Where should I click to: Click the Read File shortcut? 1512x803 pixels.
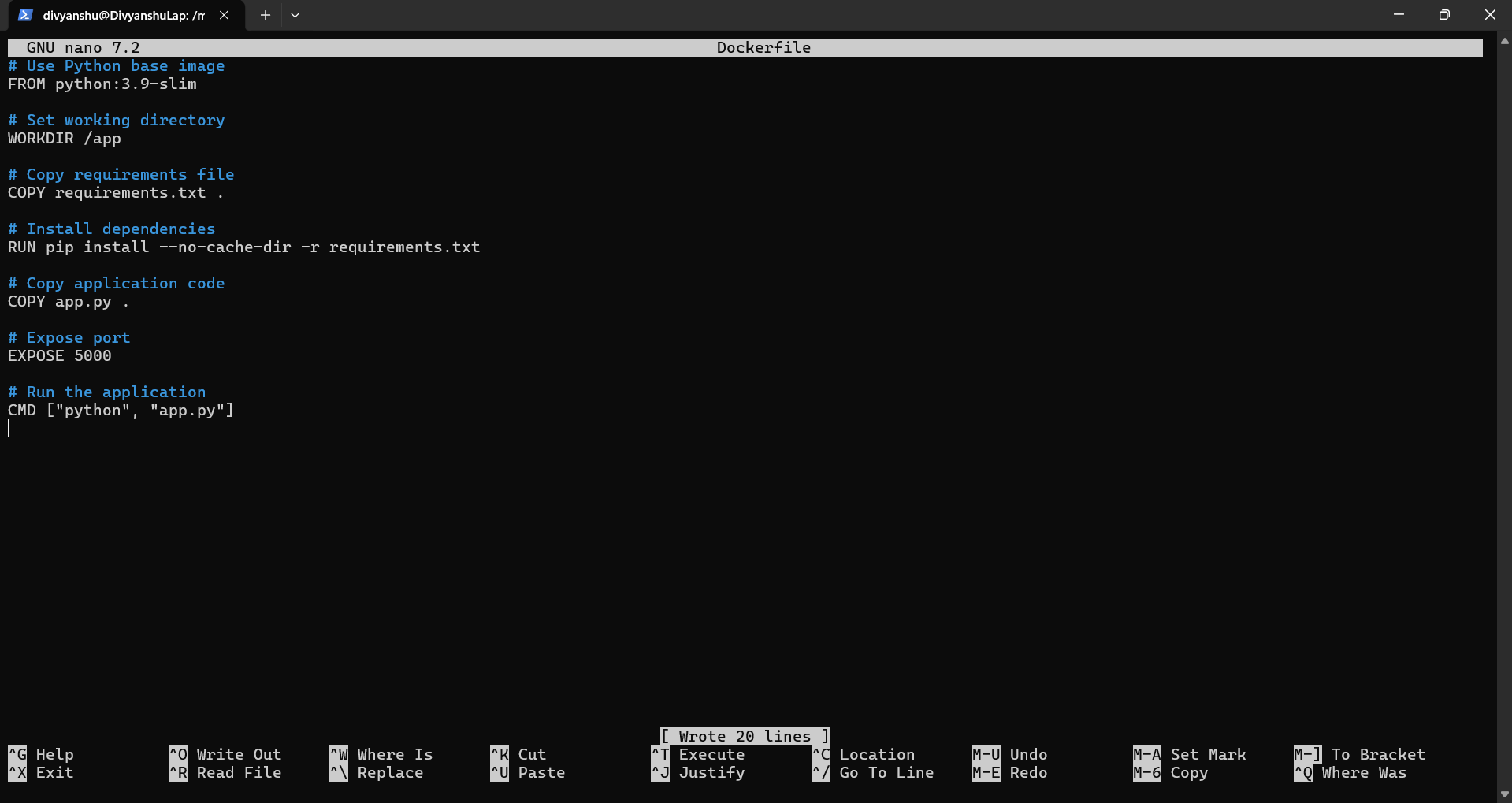pyautogui.click(x=239, y=773)
